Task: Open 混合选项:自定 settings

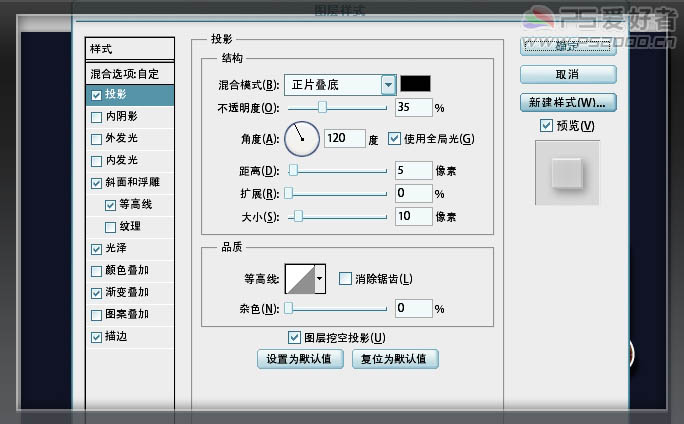Action: [130, 73]
